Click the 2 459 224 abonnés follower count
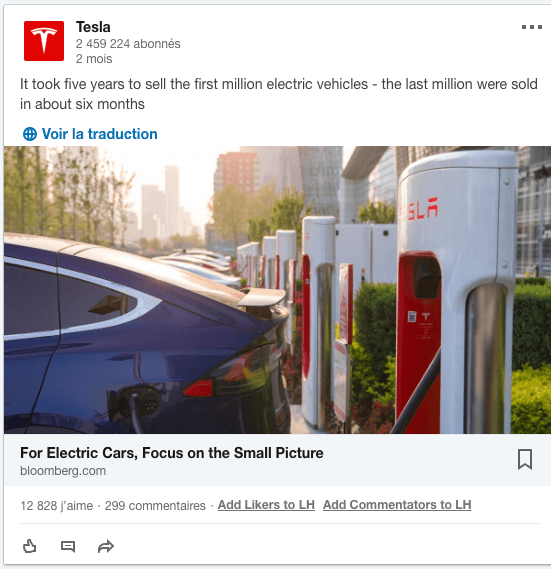Viewport: 551px width, 569px height. click(128, 44)
